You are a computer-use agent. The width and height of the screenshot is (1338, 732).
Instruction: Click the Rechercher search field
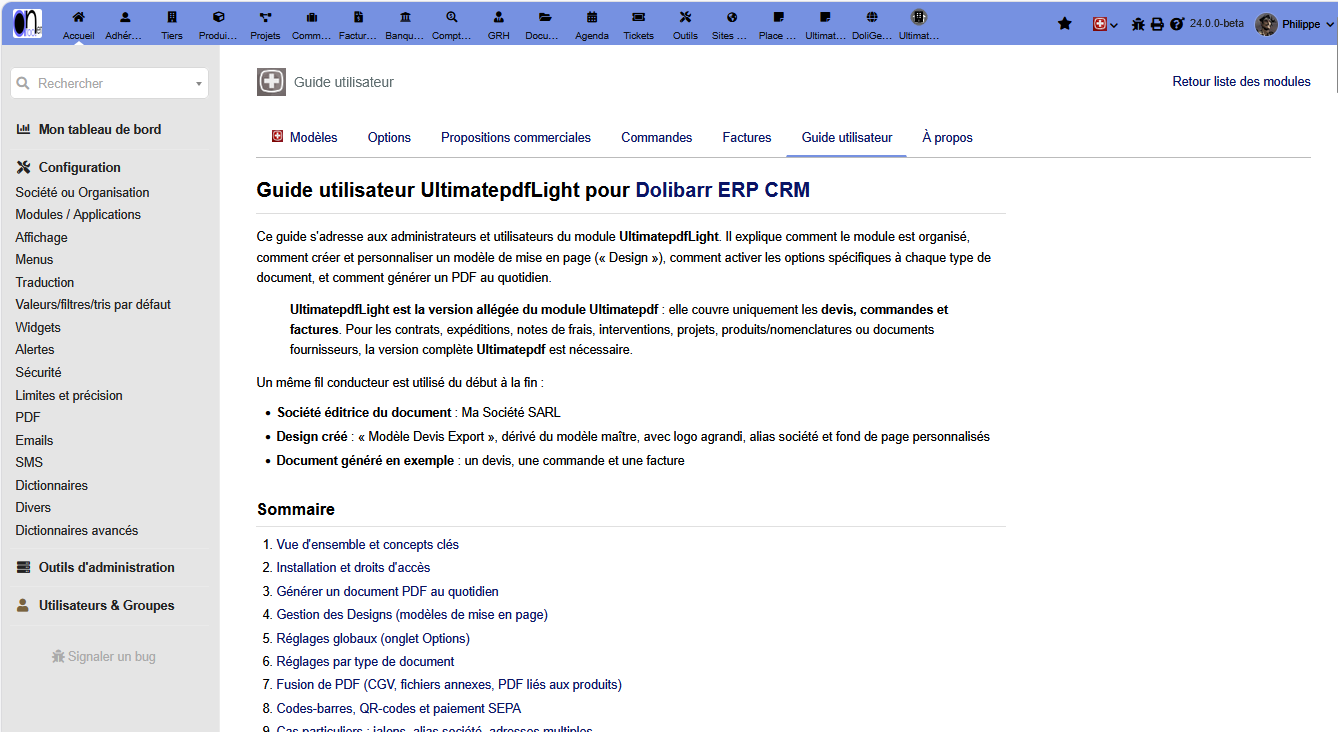[x=109, y=84]
